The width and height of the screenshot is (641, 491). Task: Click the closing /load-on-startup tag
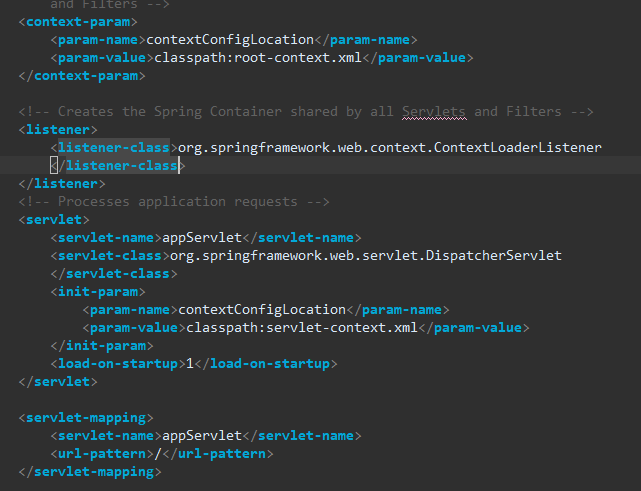[266, 363]
